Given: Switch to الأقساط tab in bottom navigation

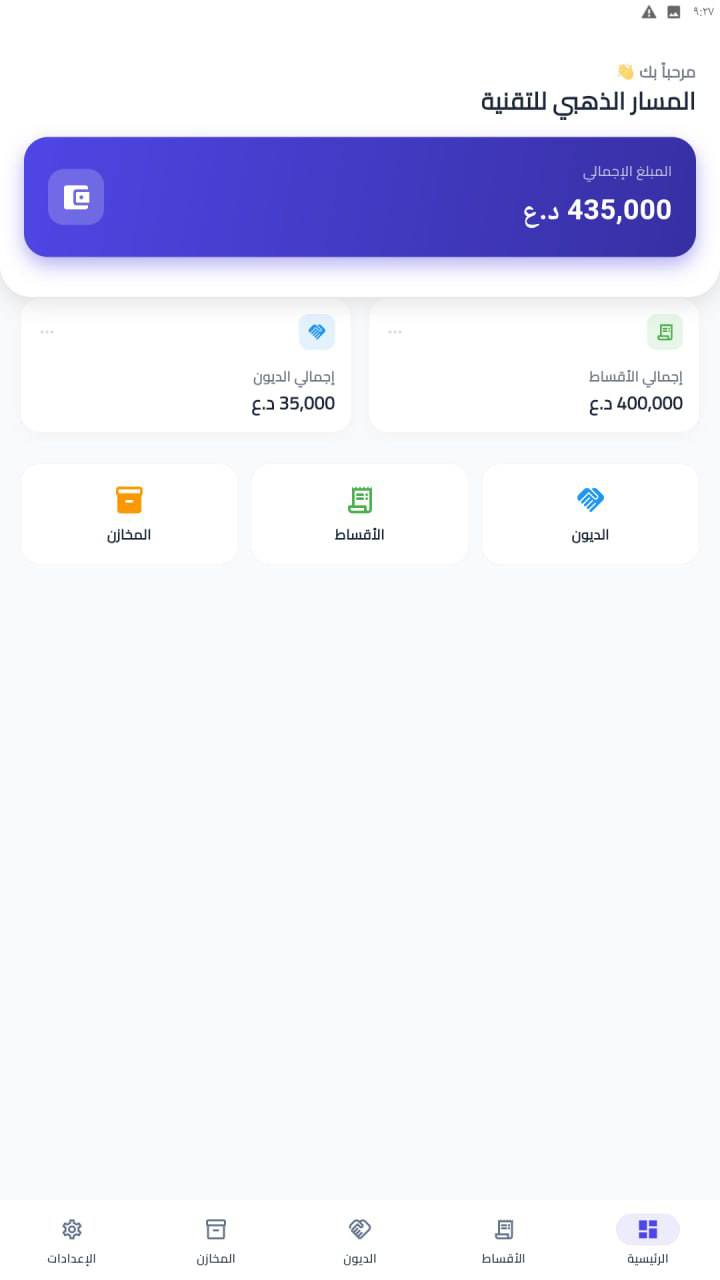Looking at the screenshot, I should pyautogui.click(x=504, y=1240).
